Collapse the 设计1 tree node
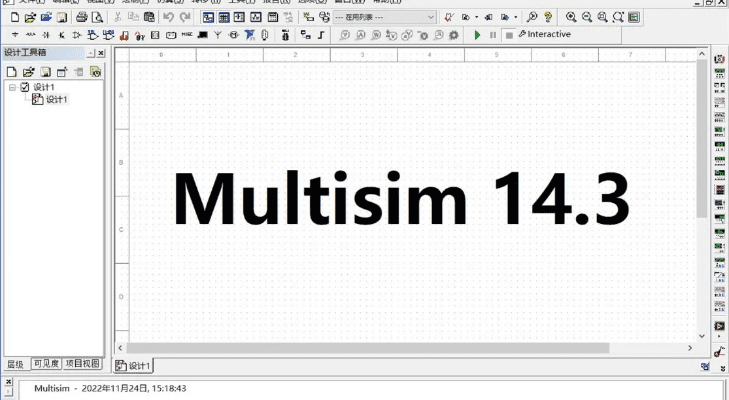 tap(13, 87)
